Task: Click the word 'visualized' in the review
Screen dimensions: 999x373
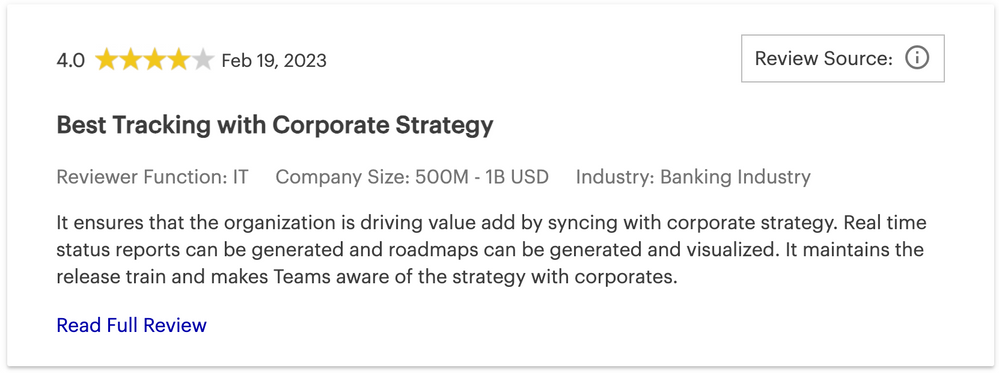Action: (x=719, y=250)
